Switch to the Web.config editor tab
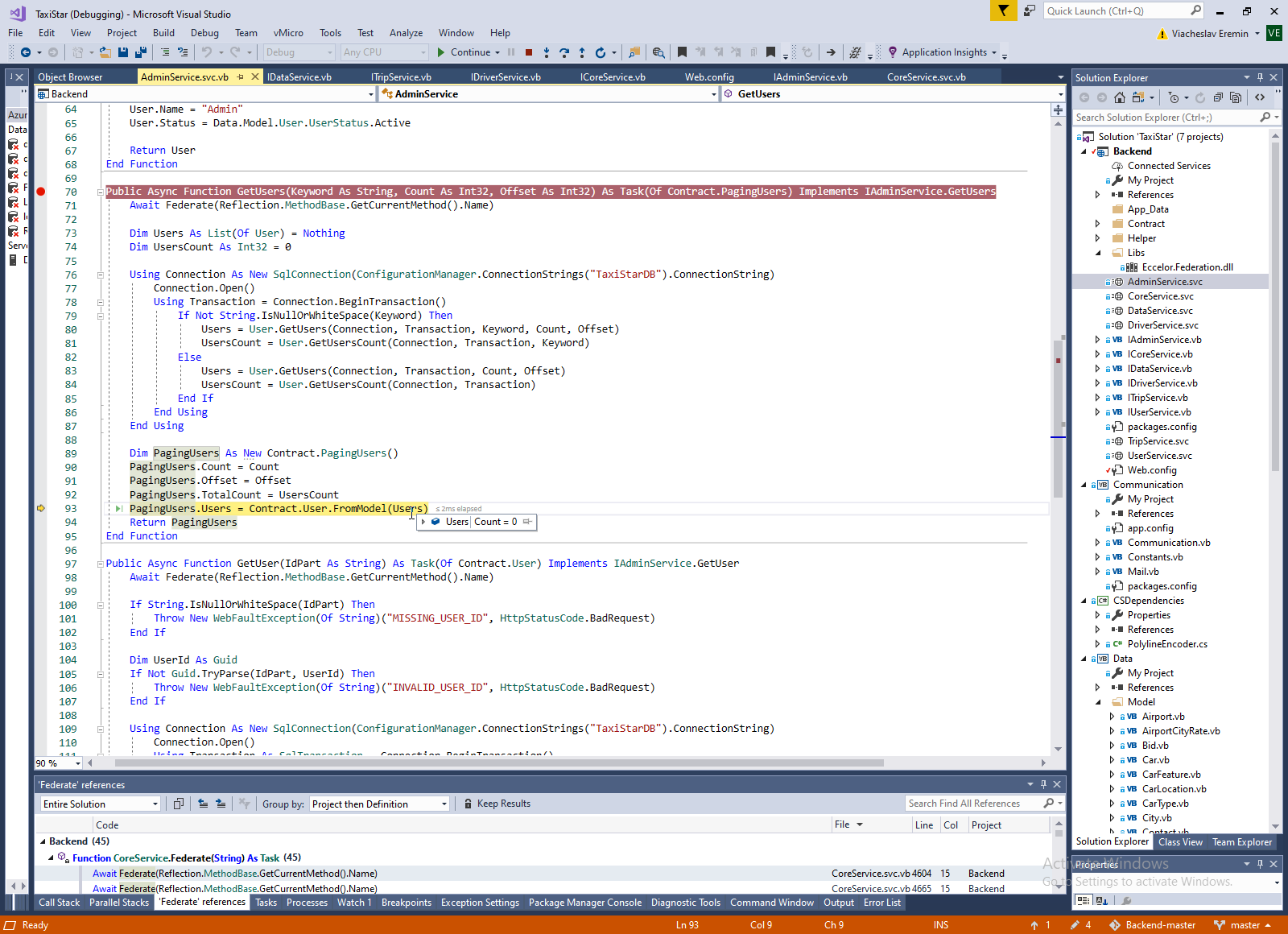The height and width of the screenshot is (934, 1288). (x=709, y=77)
